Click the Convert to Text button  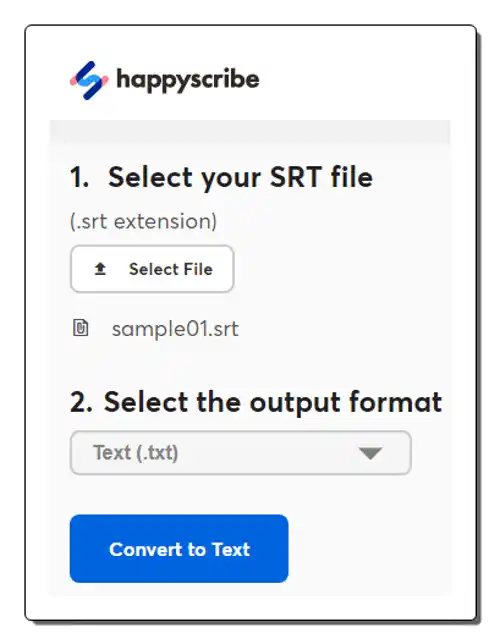[179, 549]
